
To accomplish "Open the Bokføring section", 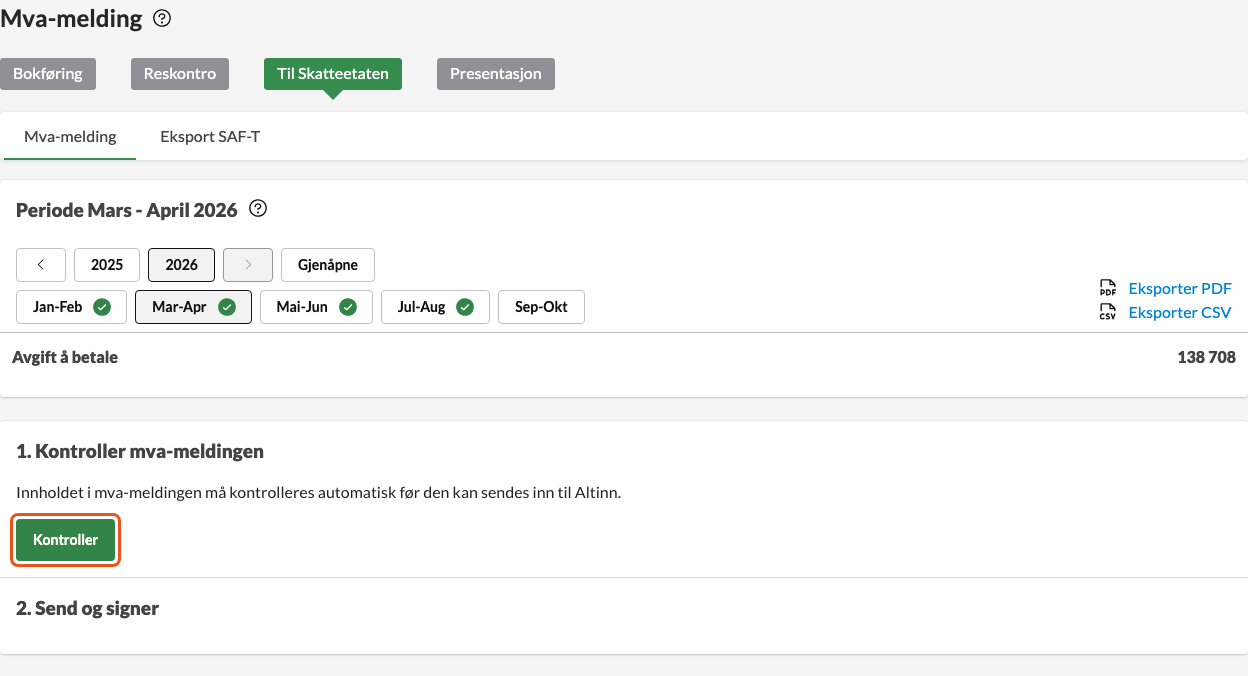I will (48, 74).
